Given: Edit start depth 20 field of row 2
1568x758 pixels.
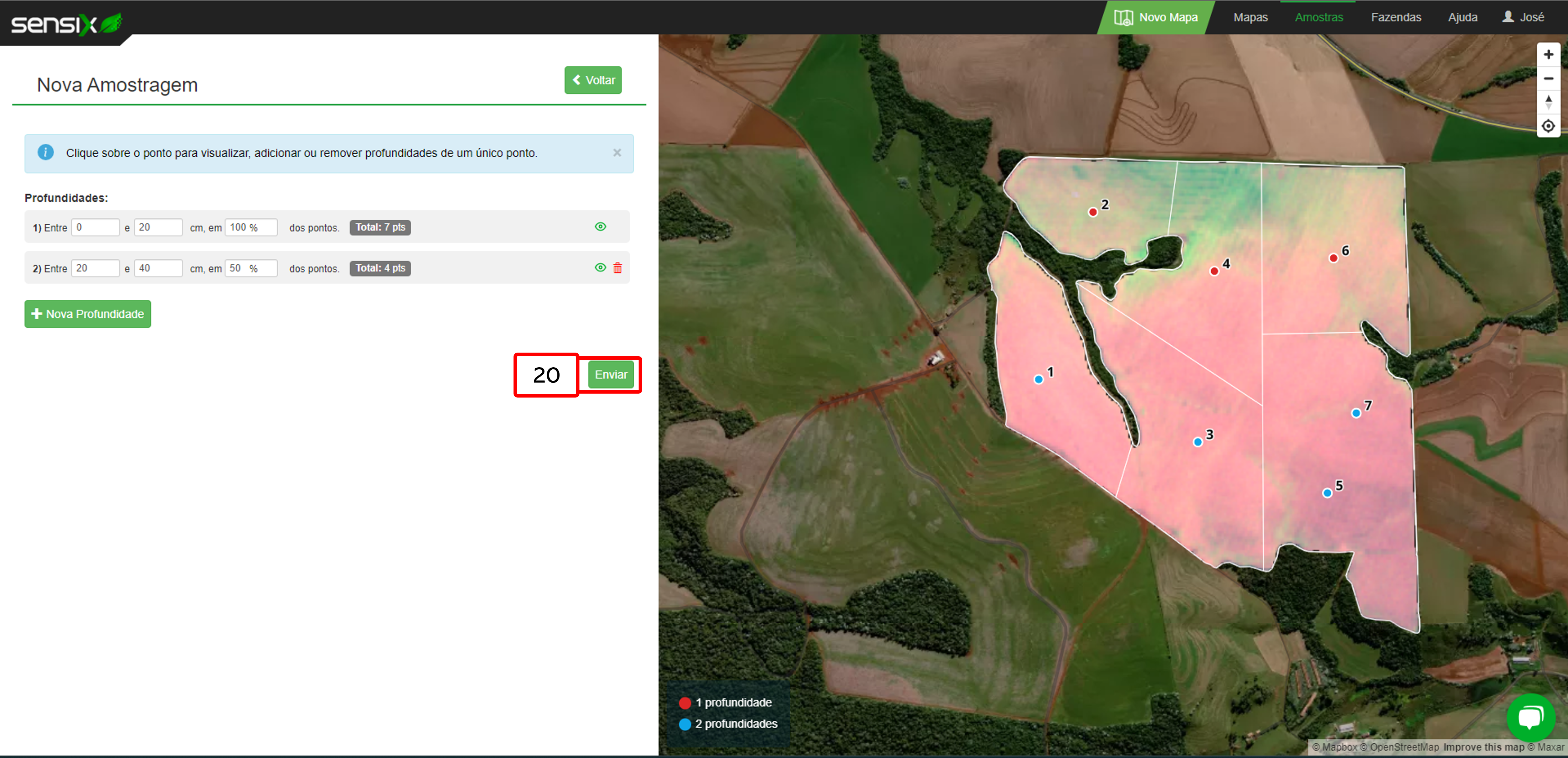Looking at the screenshot, I should [96, 268].
